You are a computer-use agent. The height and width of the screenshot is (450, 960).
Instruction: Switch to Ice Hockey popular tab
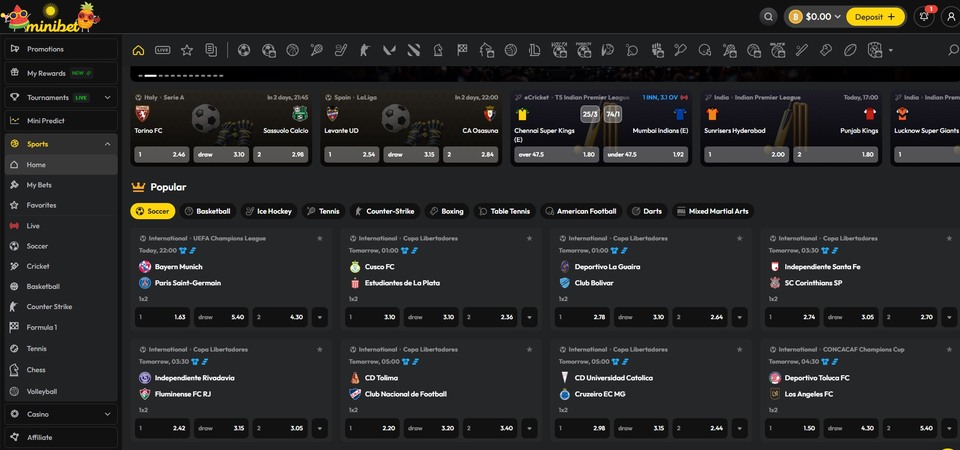pos(269,211)
